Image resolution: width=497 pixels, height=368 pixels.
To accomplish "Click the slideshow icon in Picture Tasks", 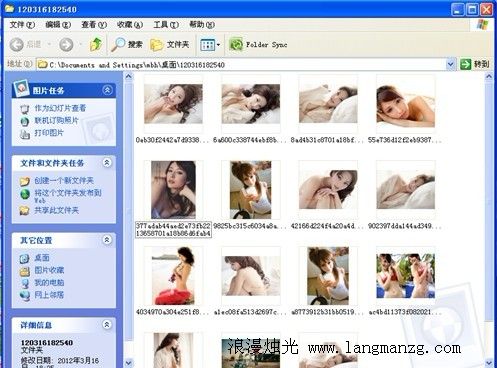I will tap(25, 109).
